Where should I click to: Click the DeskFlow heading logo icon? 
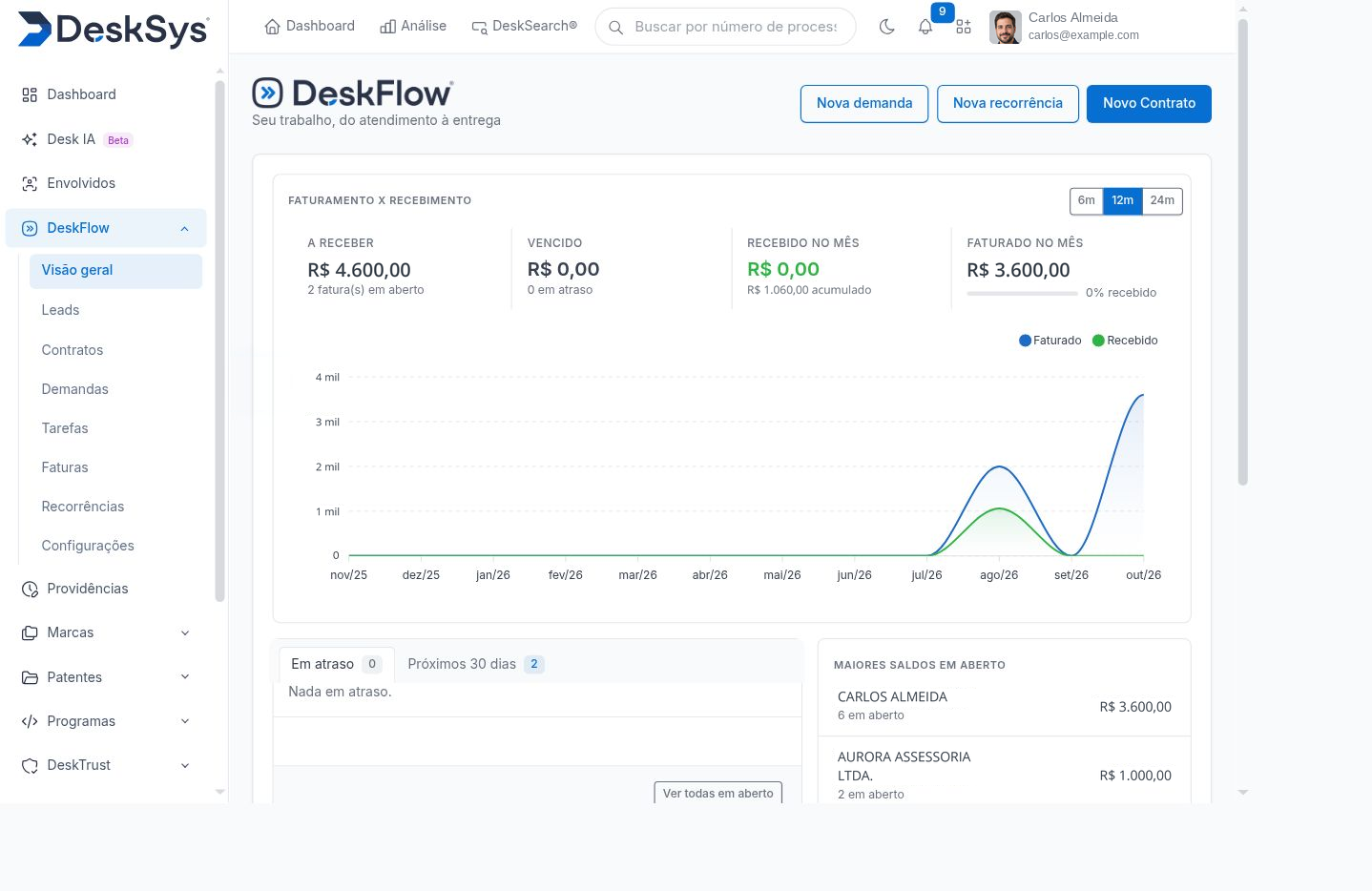click(x=267, y=93)
